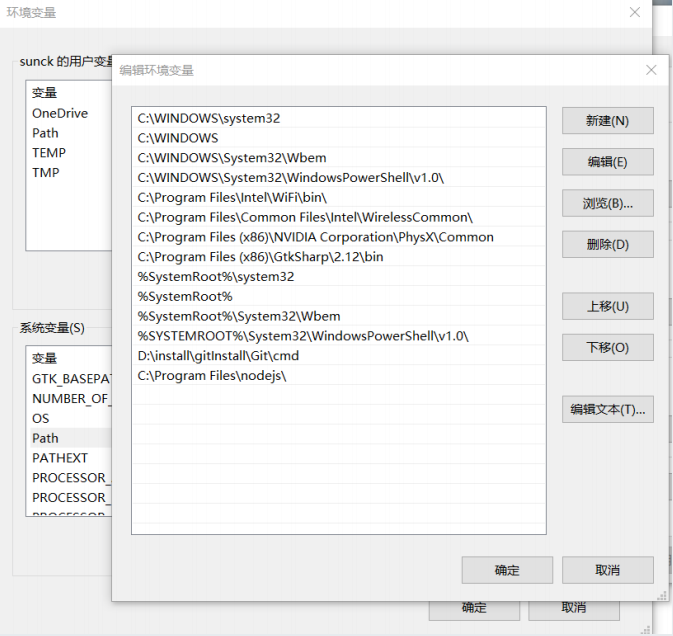The height and width of the screenshot is (636, 673).
Task: Select the D:\install\gitInstall\Git\cmd entry
Action: 339,356
